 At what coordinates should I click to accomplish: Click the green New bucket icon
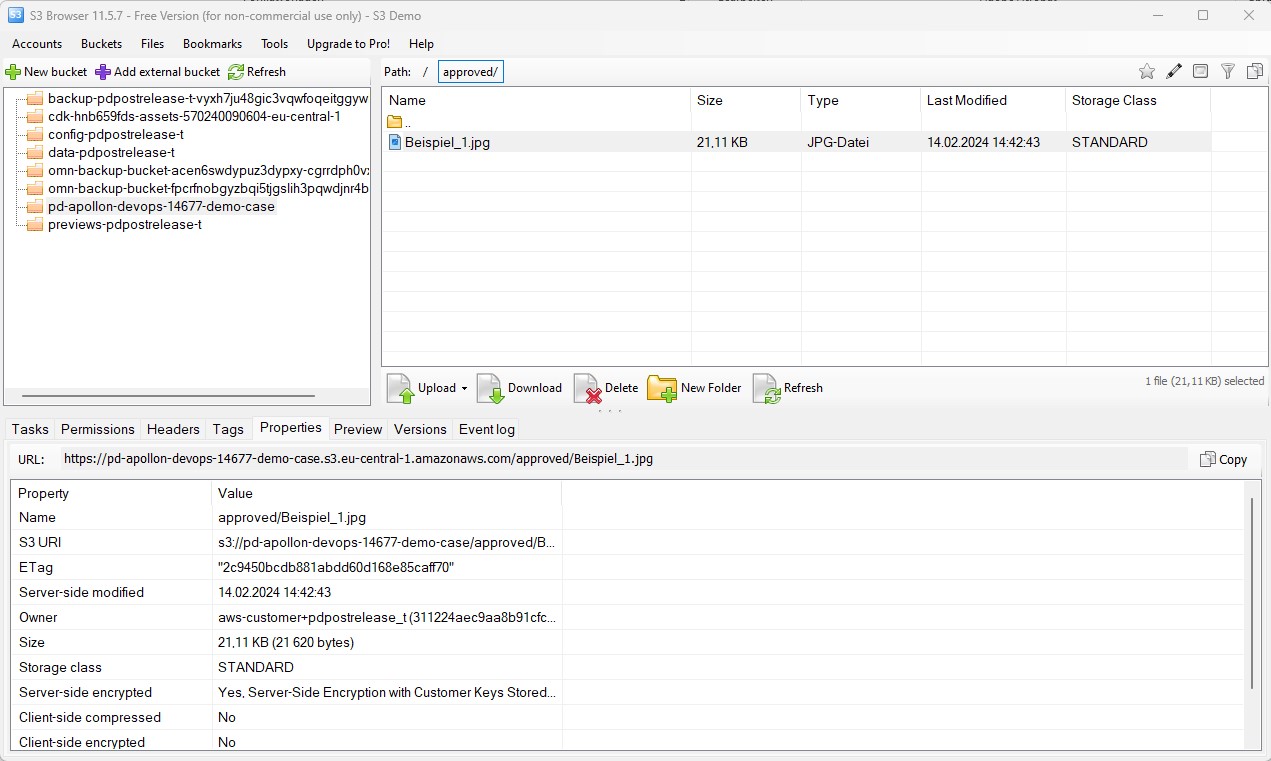pyautogui.click(x=13, y=71)
